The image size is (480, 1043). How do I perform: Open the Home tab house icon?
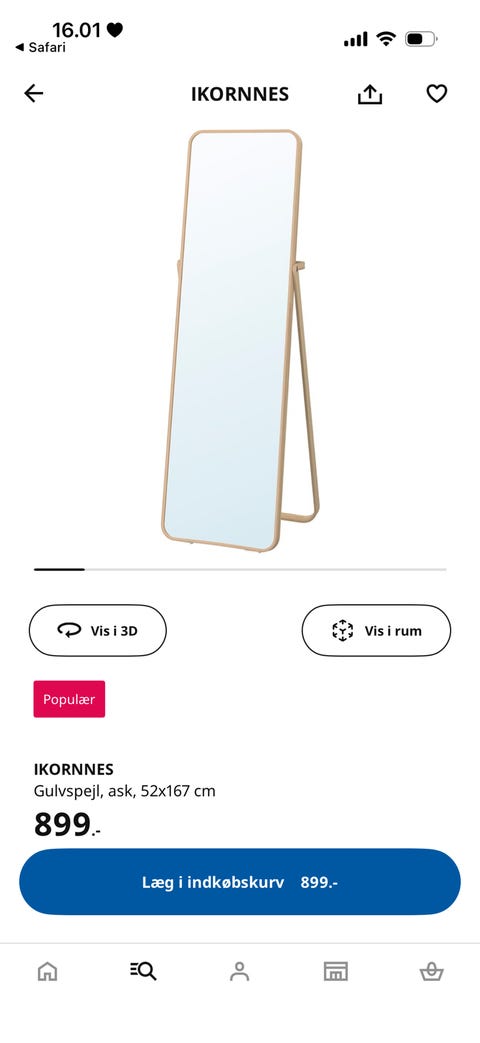(x=47, y=972)
